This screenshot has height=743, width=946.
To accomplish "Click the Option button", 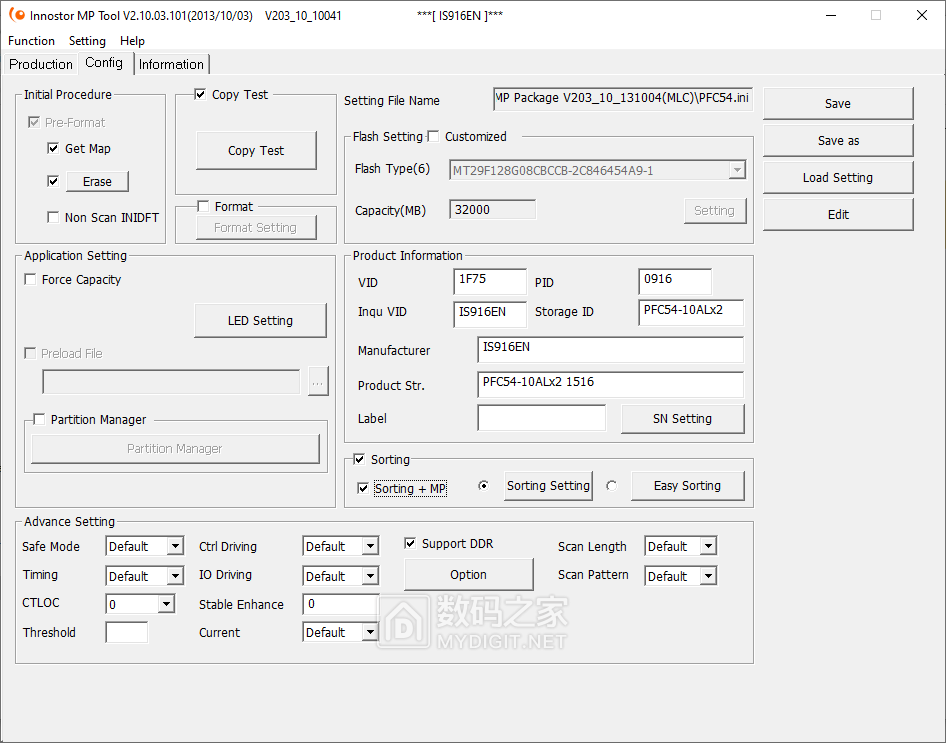I will 468,575.
